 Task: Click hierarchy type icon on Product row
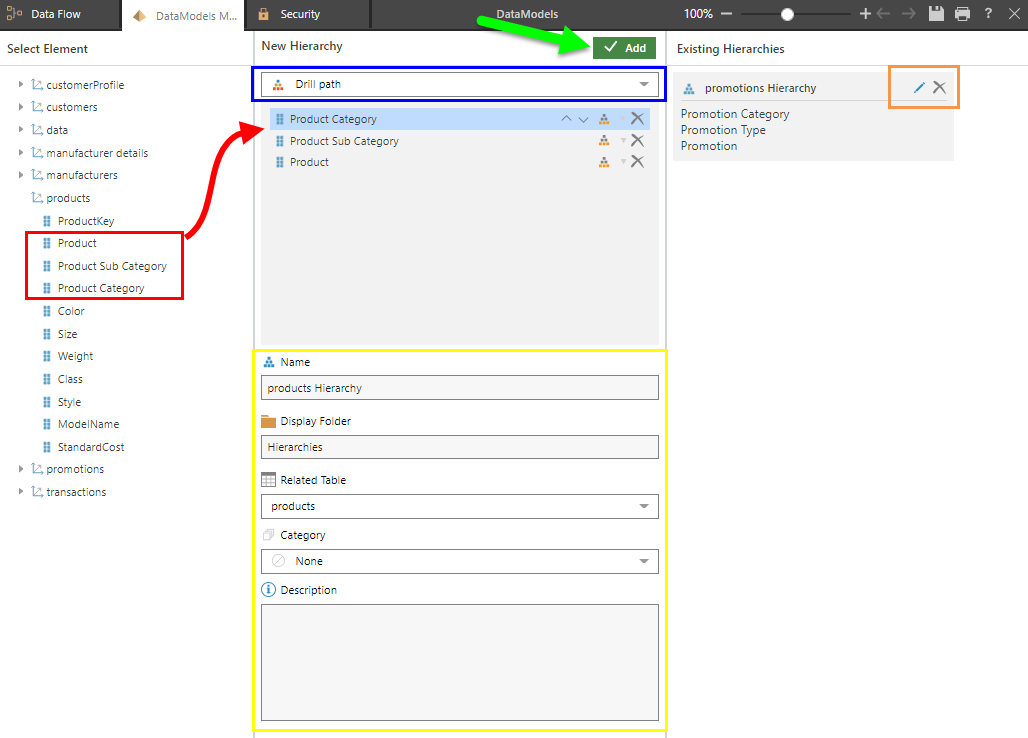[604, 162]
